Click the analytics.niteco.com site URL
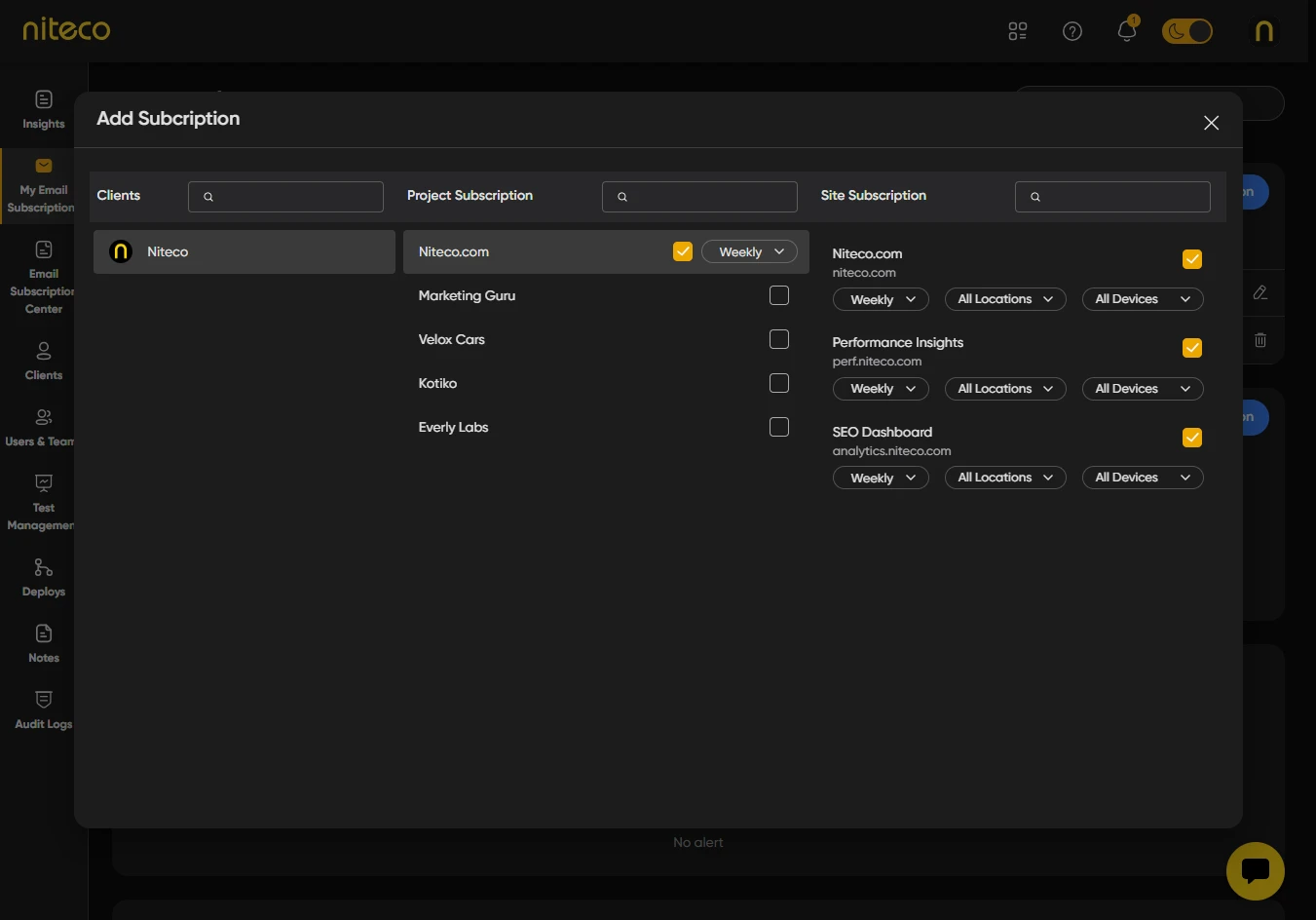This screenshot has width=1316, height=920. (891, 451)
